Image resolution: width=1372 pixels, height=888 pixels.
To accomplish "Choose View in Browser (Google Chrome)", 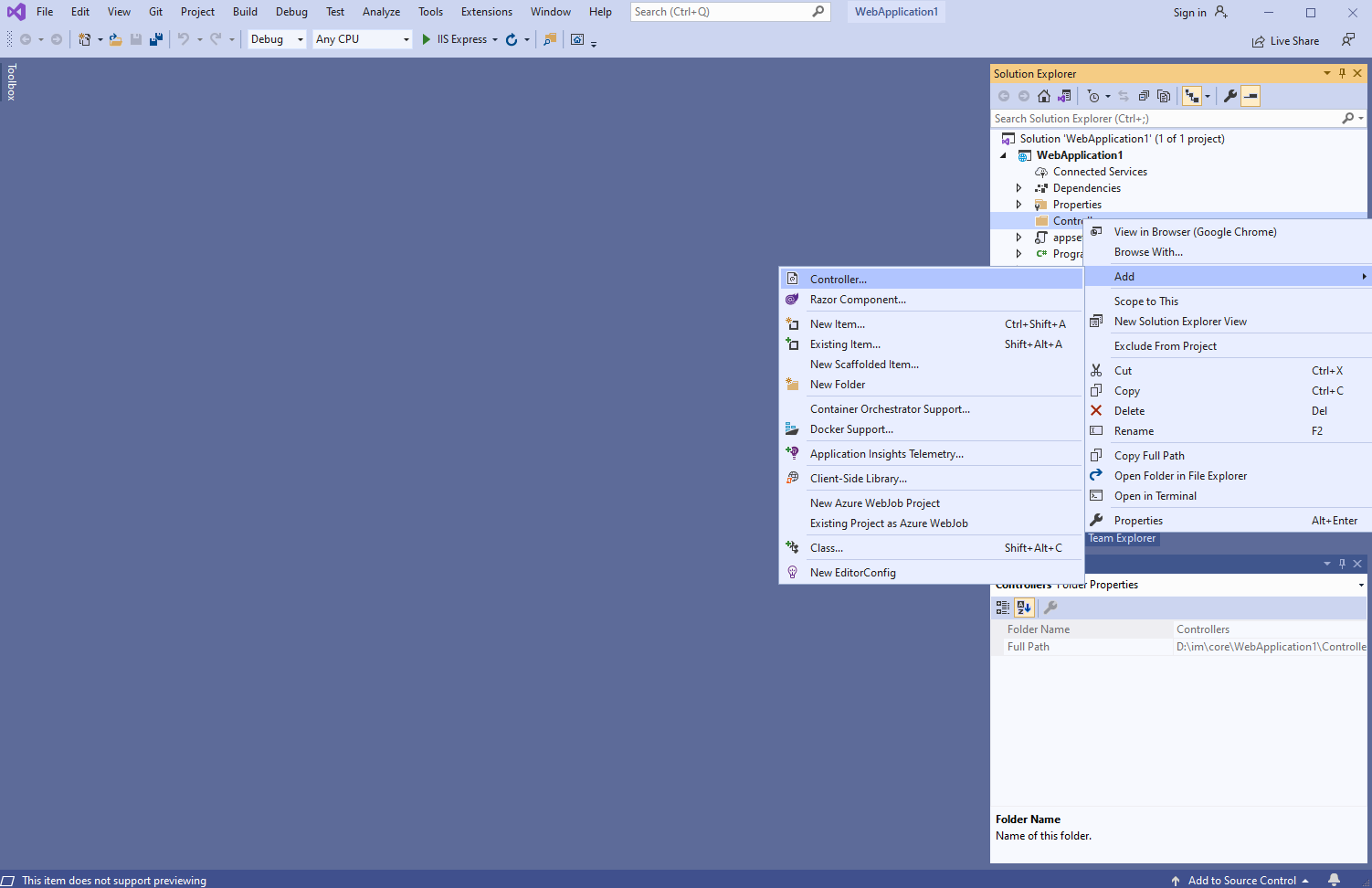I will (x=1228, y=232).
